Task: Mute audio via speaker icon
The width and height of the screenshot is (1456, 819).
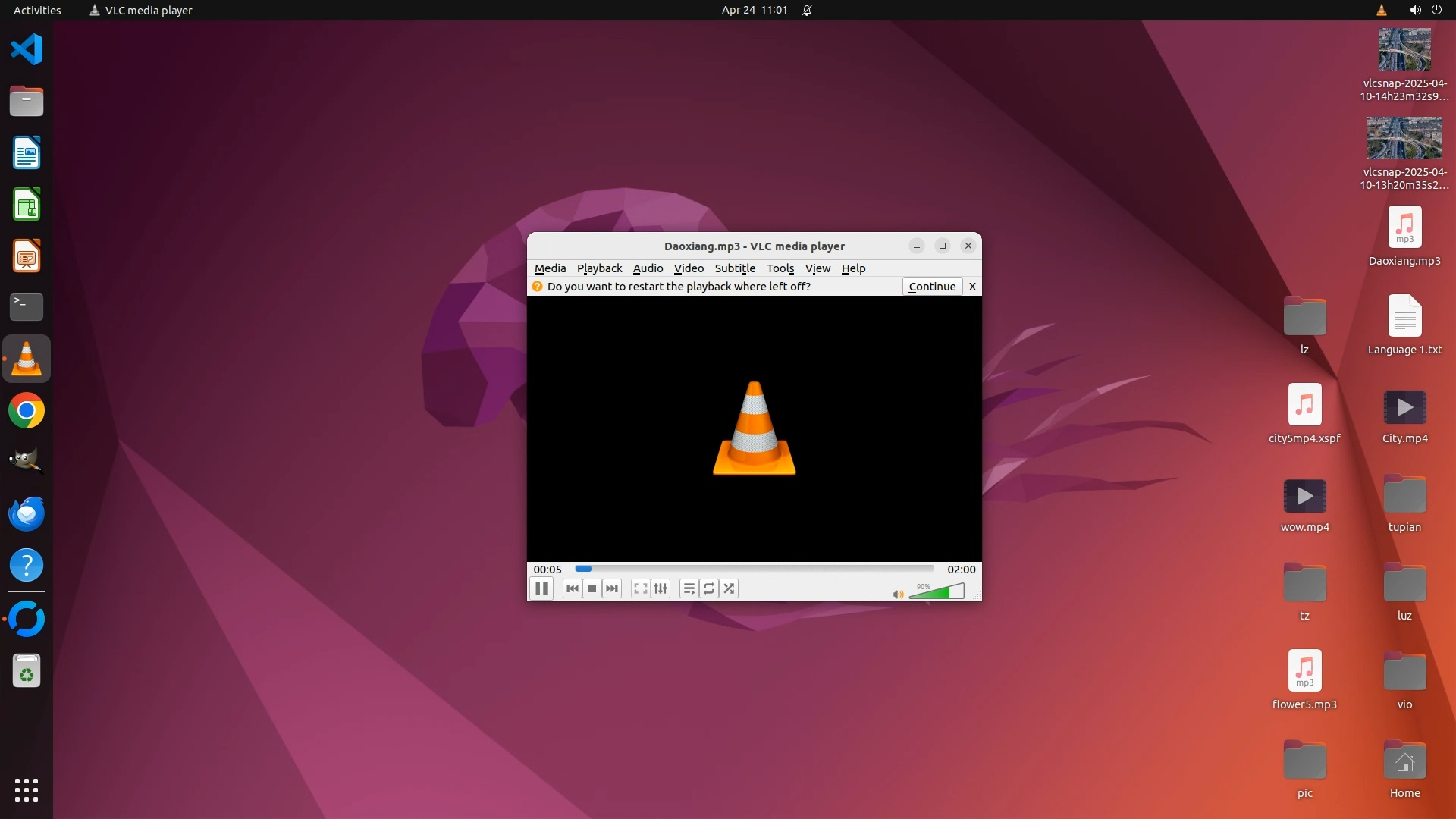Action: point(898,595)
